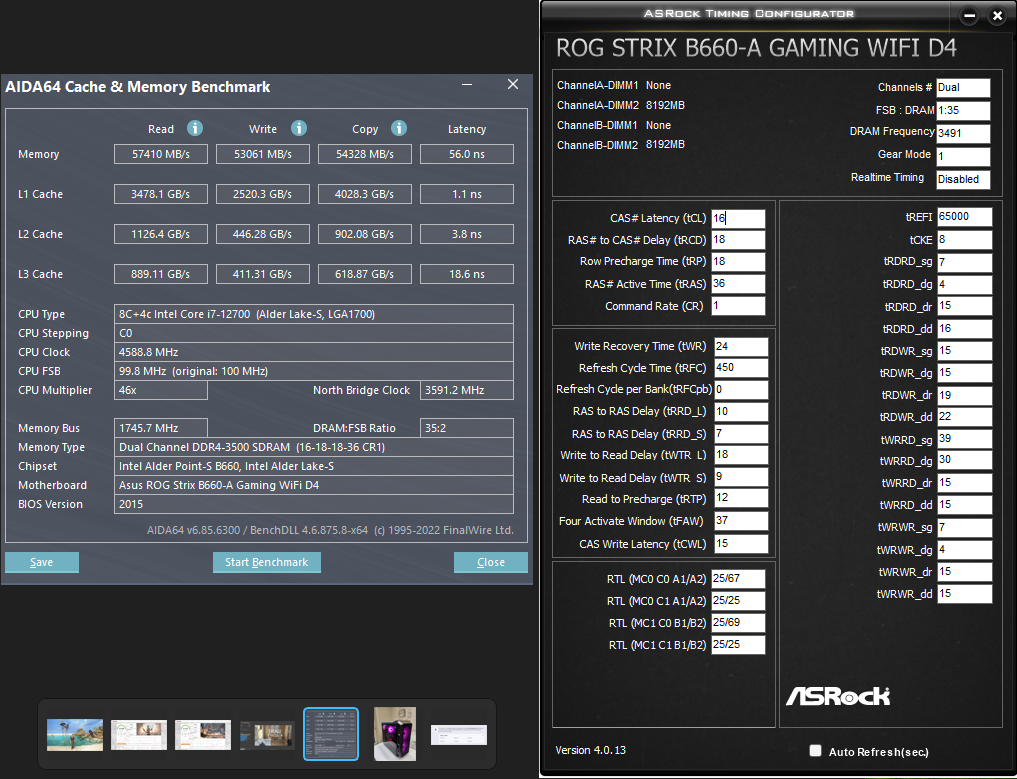1017x779 pixels.
Task: Click the tRDRD_dd field showing 16
Action: pos(964,329)
